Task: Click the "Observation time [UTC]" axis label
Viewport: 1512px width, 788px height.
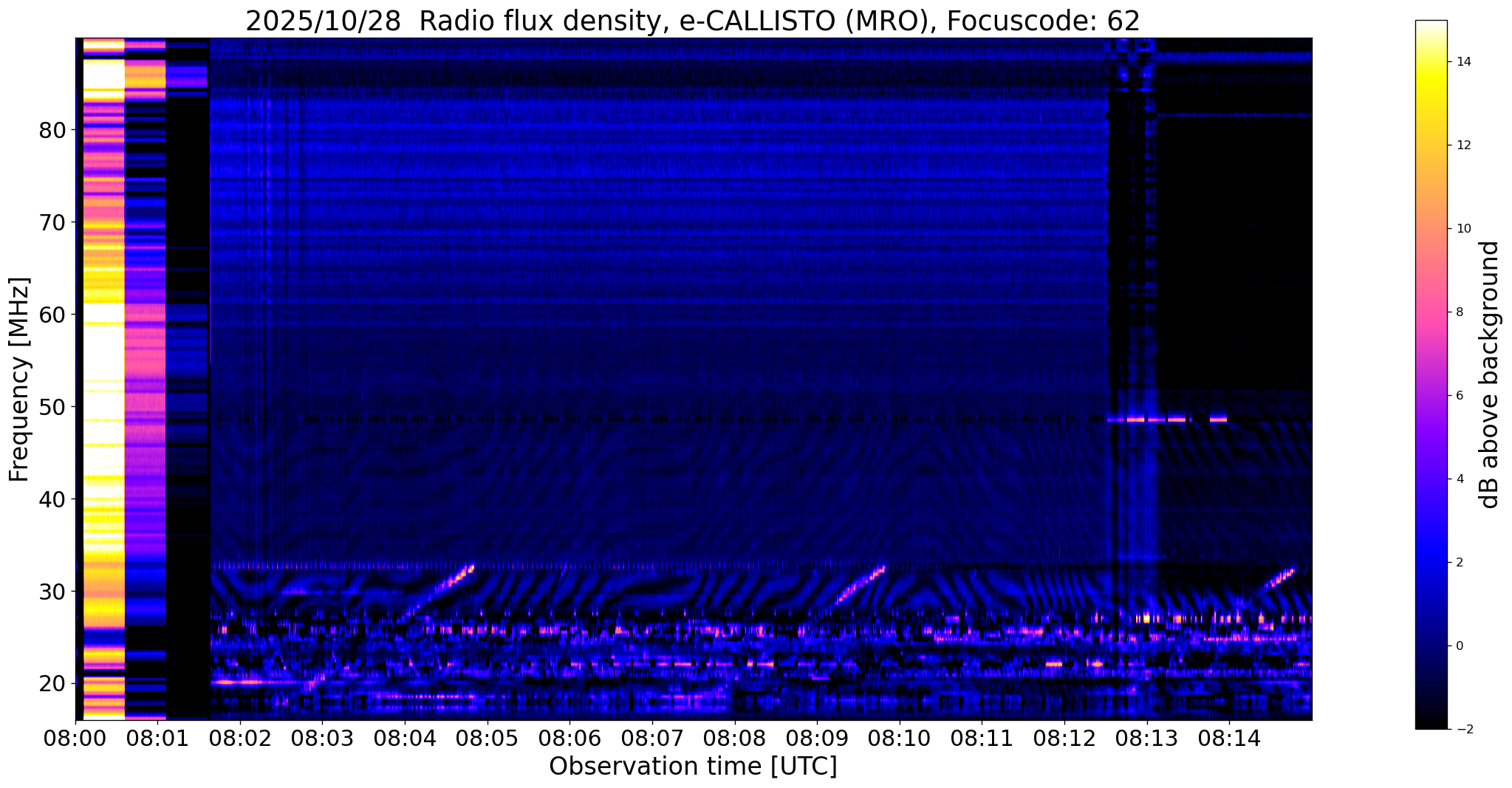Action: pos(693,767)
